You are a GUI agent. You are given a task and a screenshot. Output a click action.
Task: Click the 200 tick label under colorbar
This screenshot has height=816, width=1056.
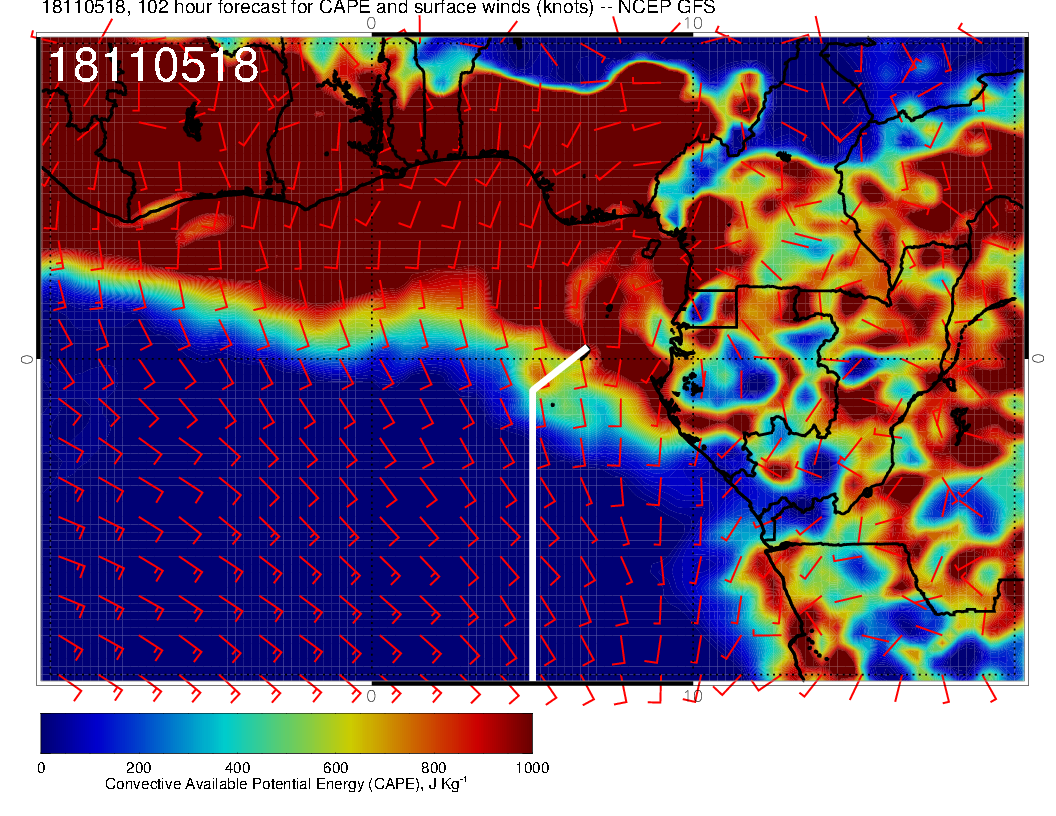pyautogui.click(x=138, y=768)
